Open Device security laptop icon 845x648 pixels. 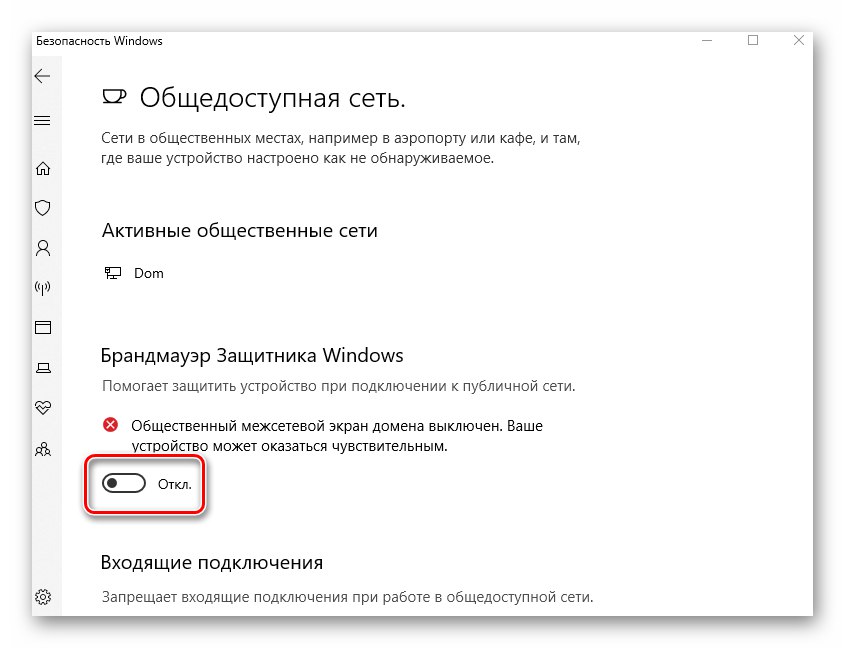pyautogui.click(x=43, y=368)
